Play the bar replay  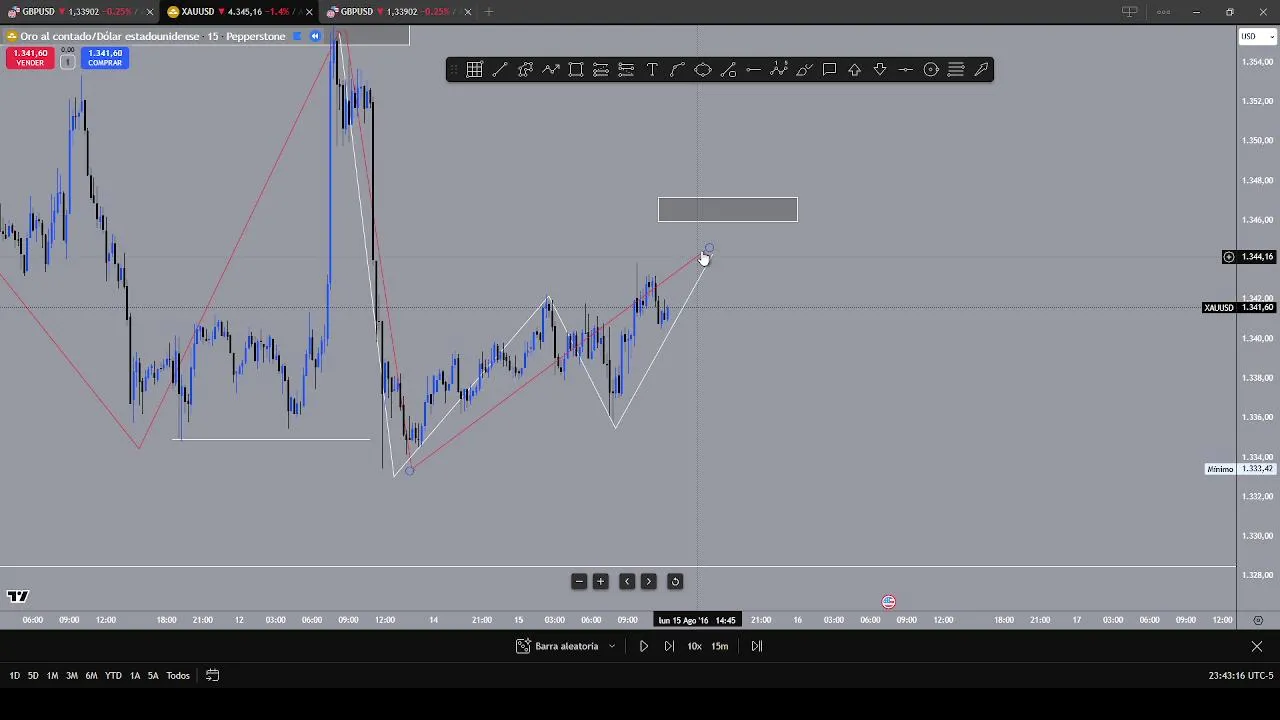click(x=644, y=646)
